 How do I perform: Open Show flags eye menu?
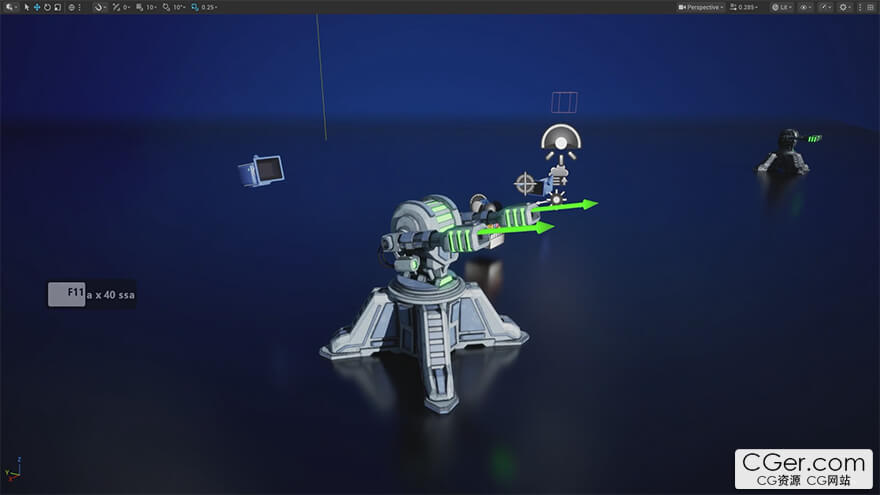[805, 7]
